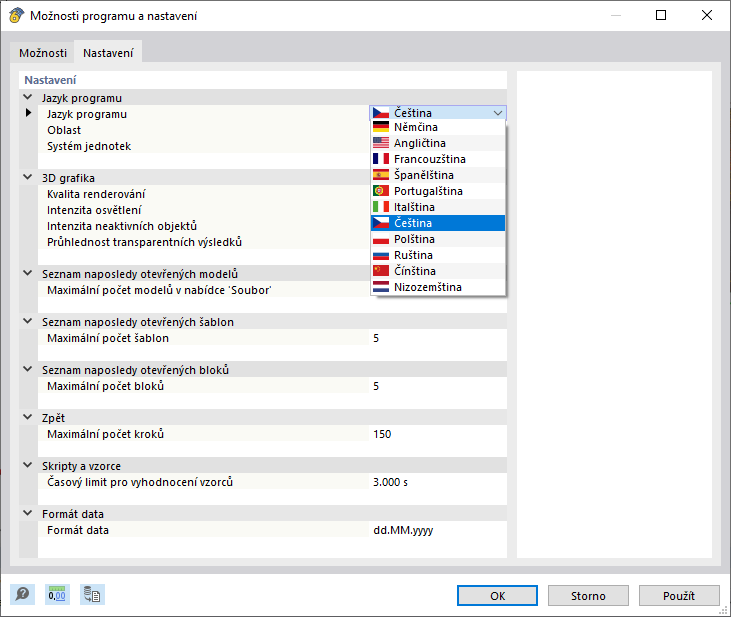The image size is (731, 617).
Task: Collapse Seznam naposledy otevřených šablon section
Action: tap(28, 322)
